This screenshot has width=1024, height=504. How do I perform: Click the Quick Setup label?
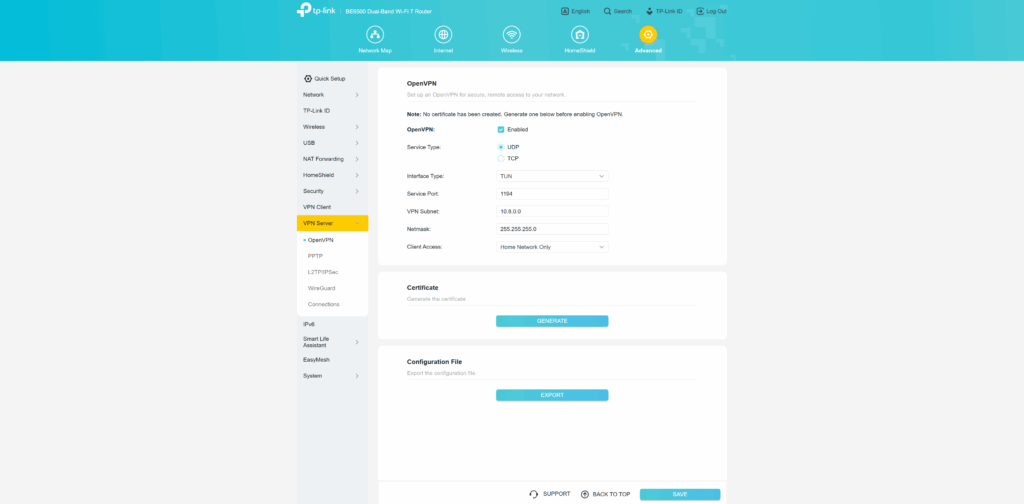pos(330,78)
